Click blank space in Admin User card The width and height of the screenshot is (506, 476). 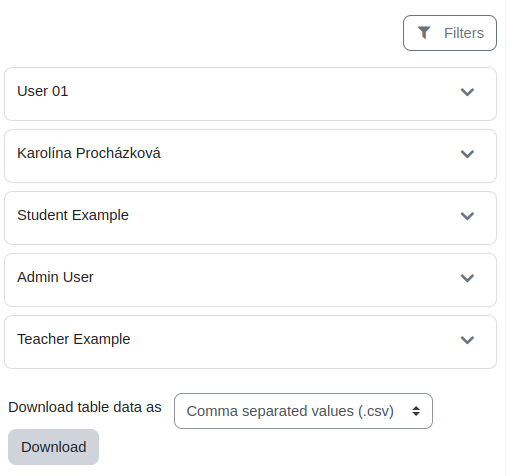pos(267,280)
